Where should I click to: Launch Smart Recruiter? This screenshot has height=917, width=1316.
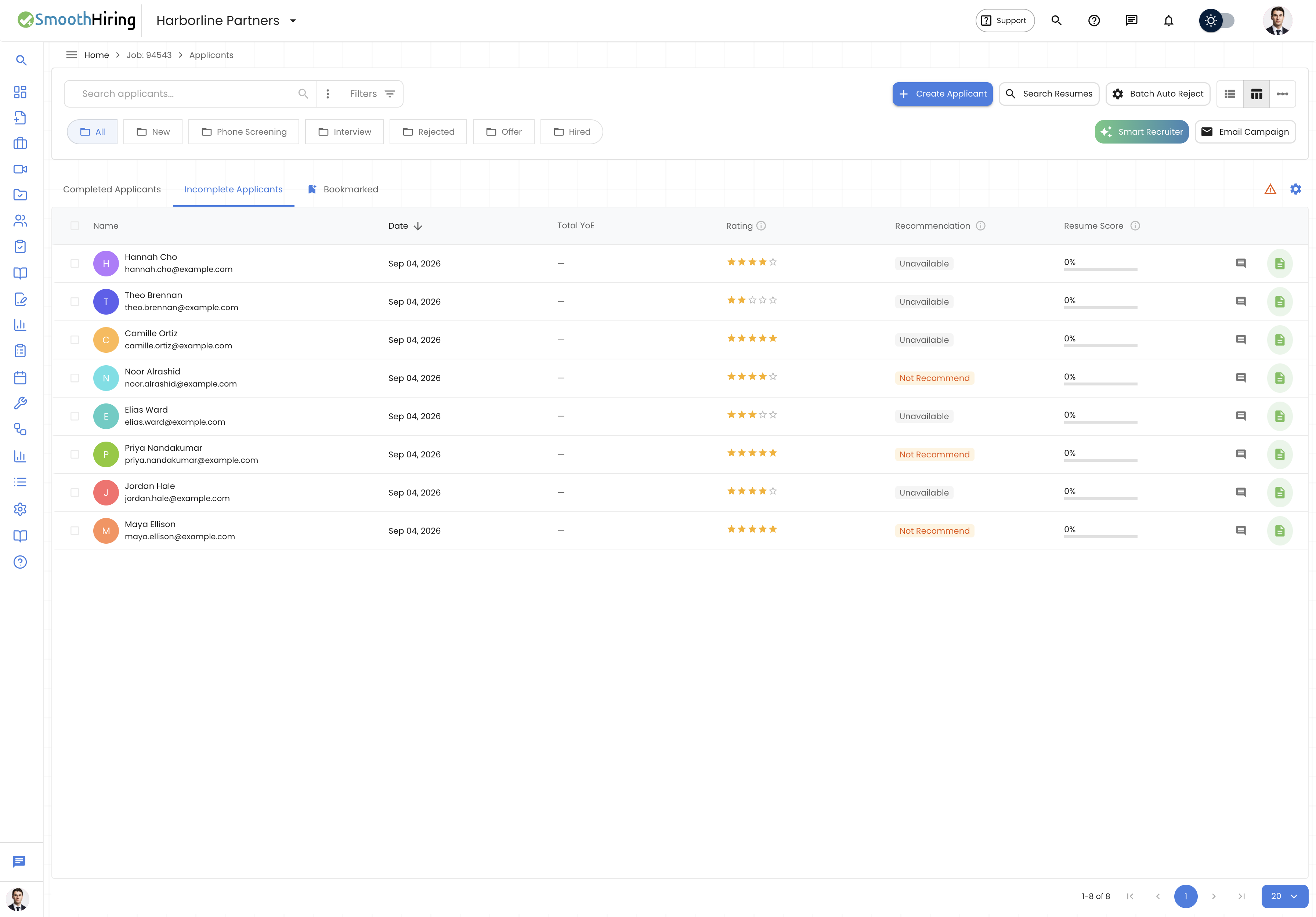pyautogui.click(x=1141, y=132)
